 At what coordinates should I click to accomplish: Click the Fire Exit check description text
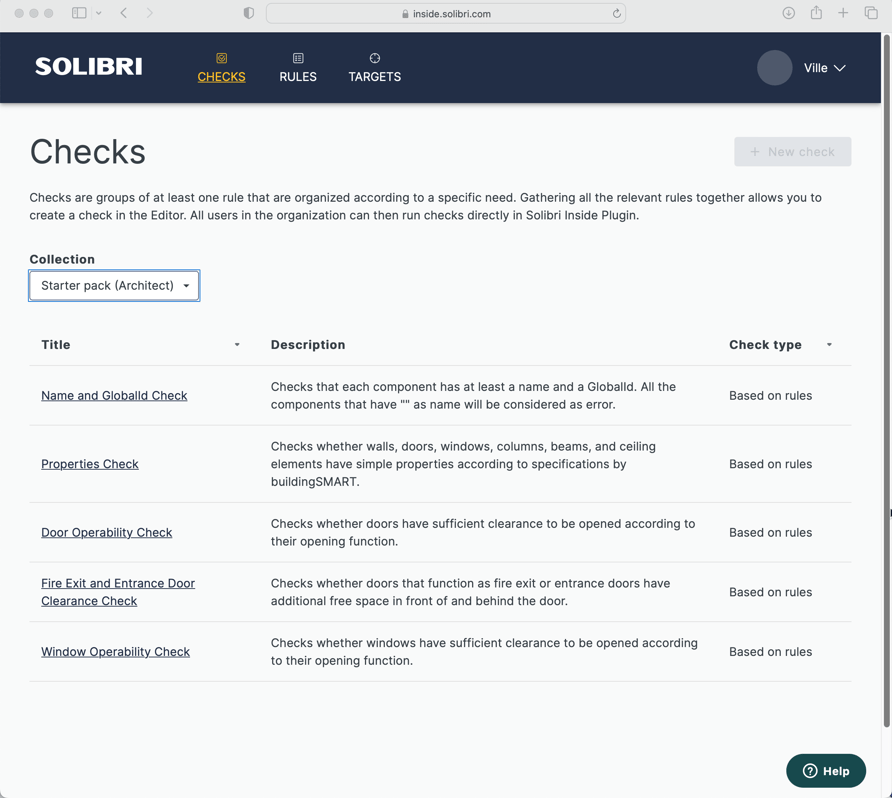(x=470, y=592)
